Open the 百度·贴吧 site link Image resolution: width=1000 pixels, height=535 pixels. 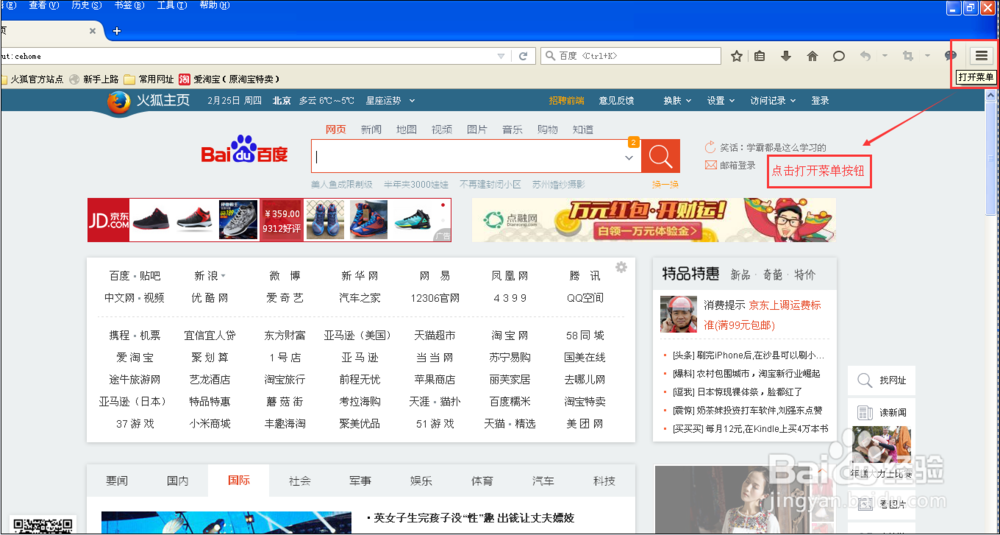[x=135, y=276]
